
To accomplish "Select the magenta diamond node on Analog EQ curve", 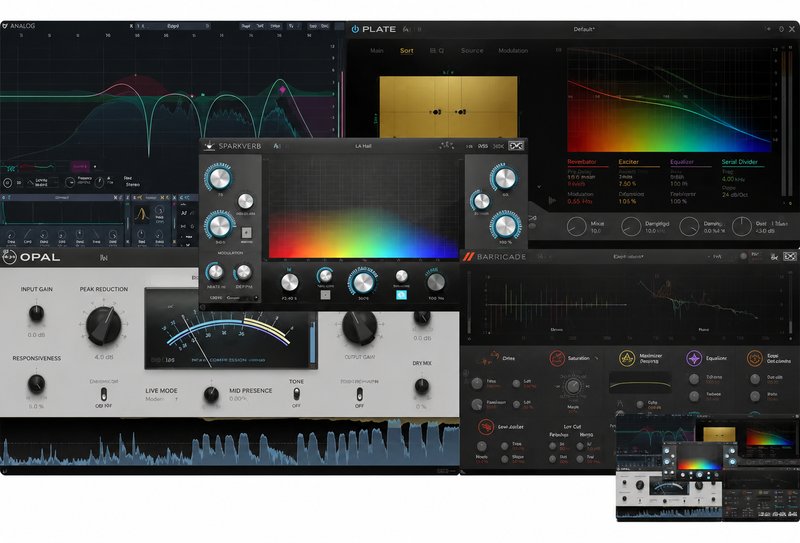I will [x=282, y=90].
